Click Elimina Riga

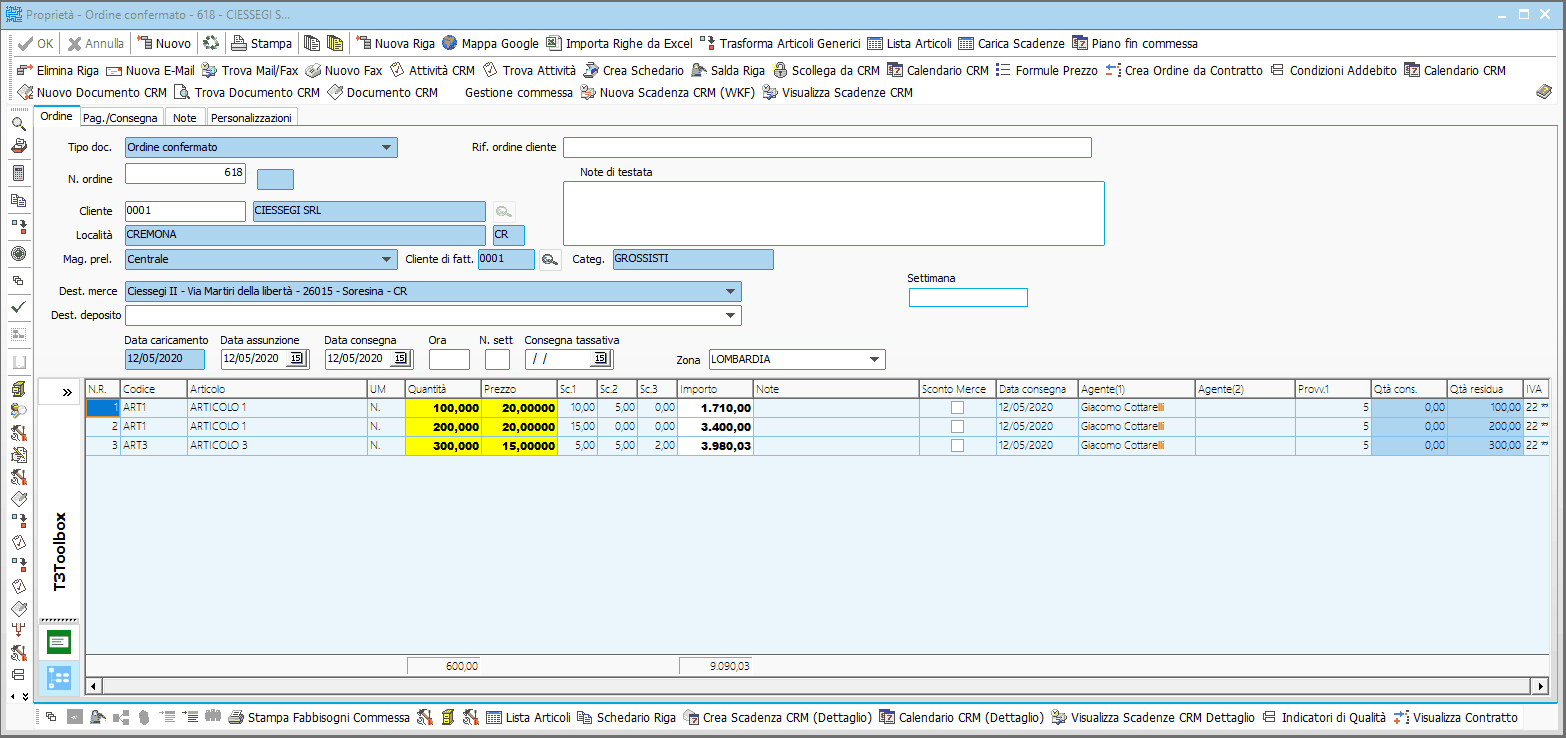[58, 71]
